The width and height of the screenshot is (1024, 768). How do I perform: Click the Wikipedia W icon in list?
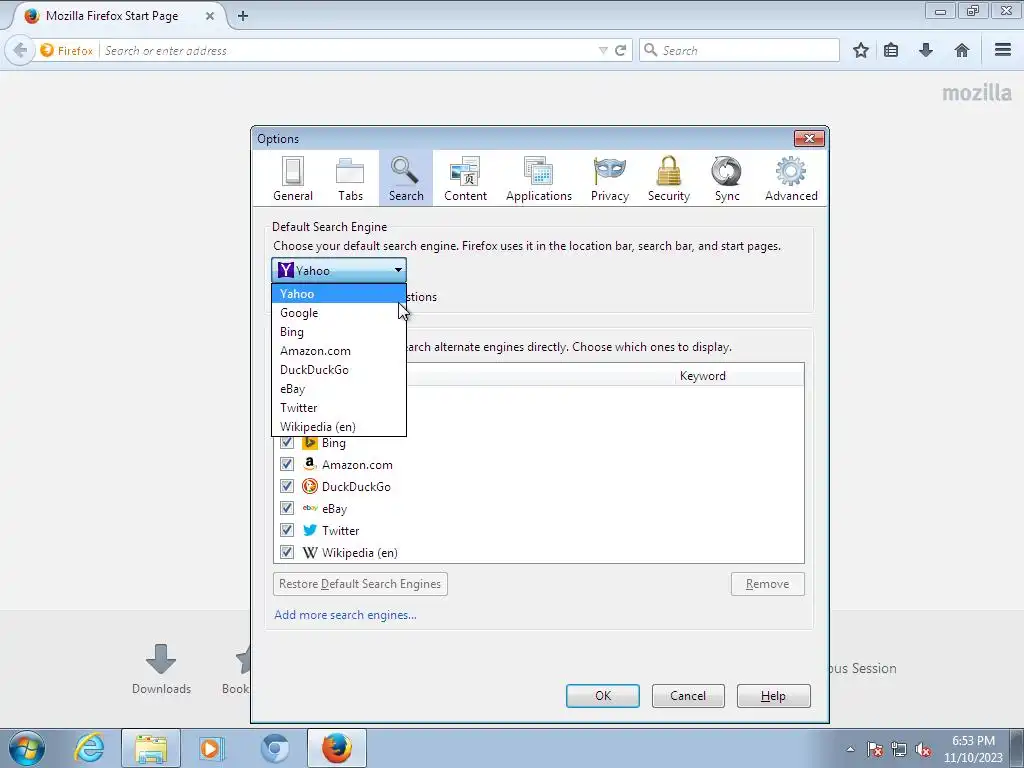310,552
